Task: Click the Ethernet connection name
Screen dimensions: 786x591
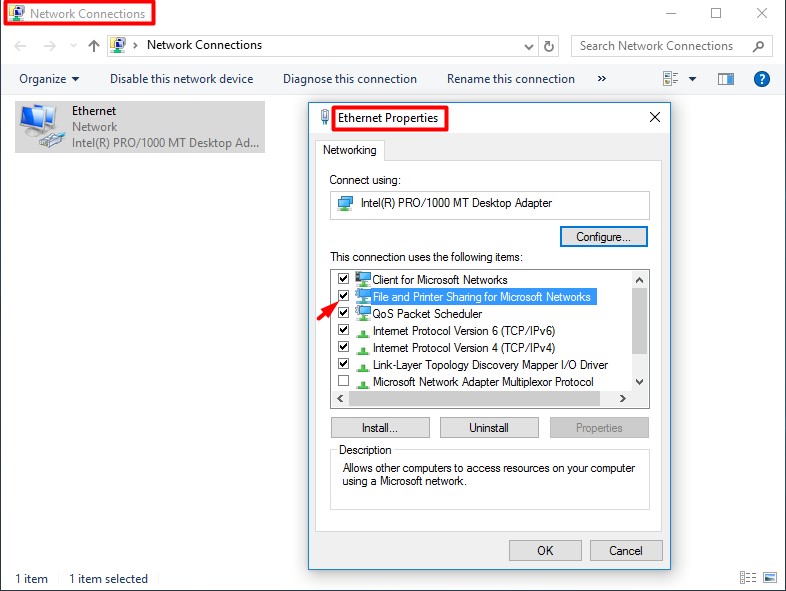Action: point(94,111)
